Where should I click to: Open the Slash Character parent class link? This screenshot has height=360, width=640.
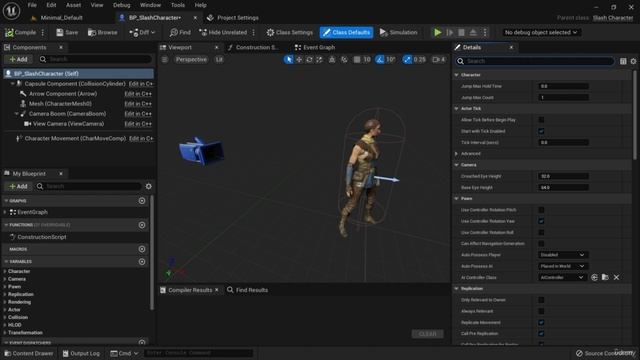(613, 18)
